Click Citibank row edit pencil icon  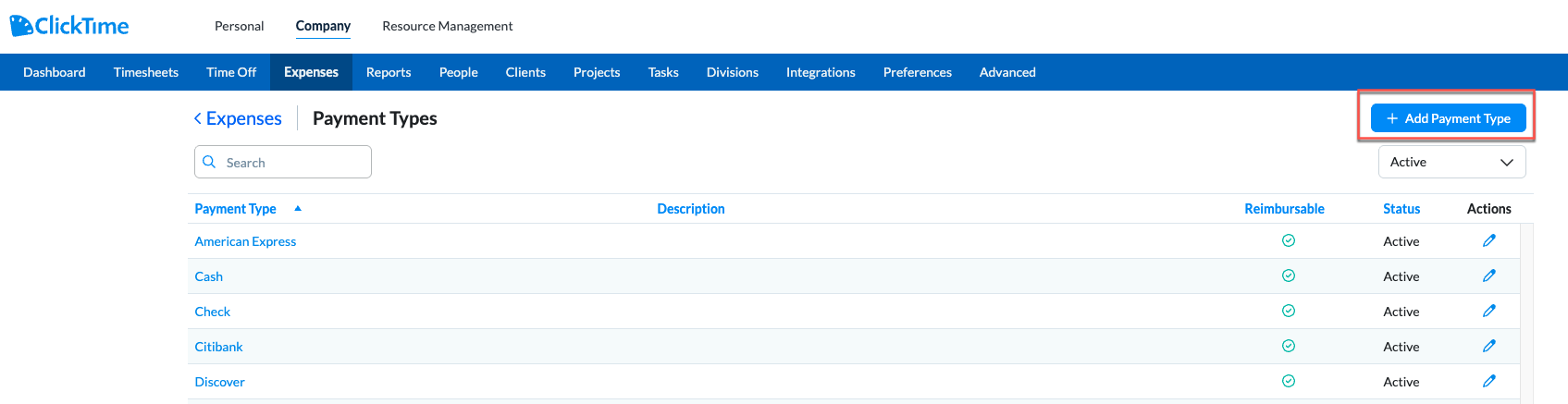point(1488,346)
